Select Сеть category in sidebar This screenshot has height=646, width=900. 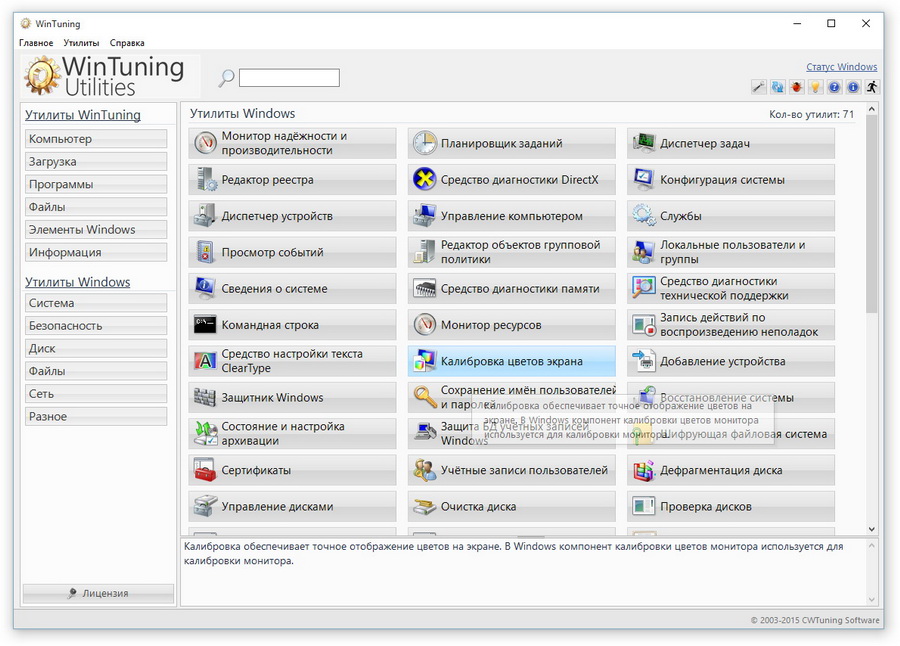96,394
